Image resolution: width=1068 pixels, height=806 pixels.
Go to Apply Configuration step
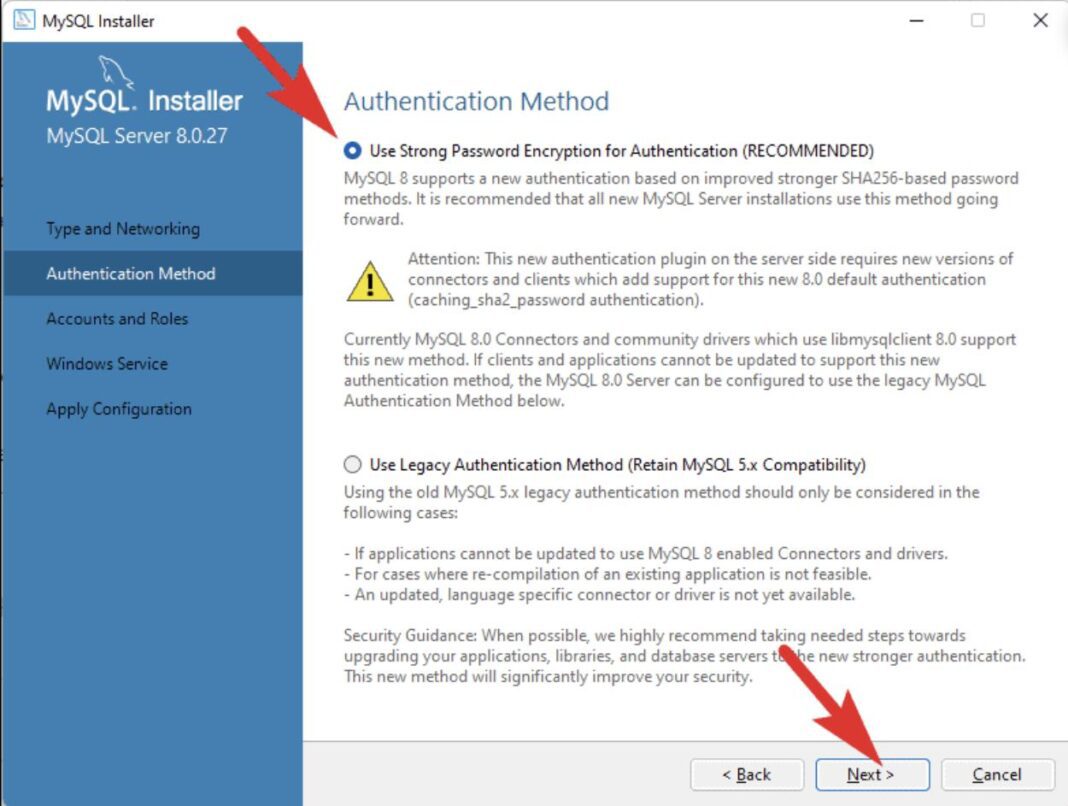119,409
